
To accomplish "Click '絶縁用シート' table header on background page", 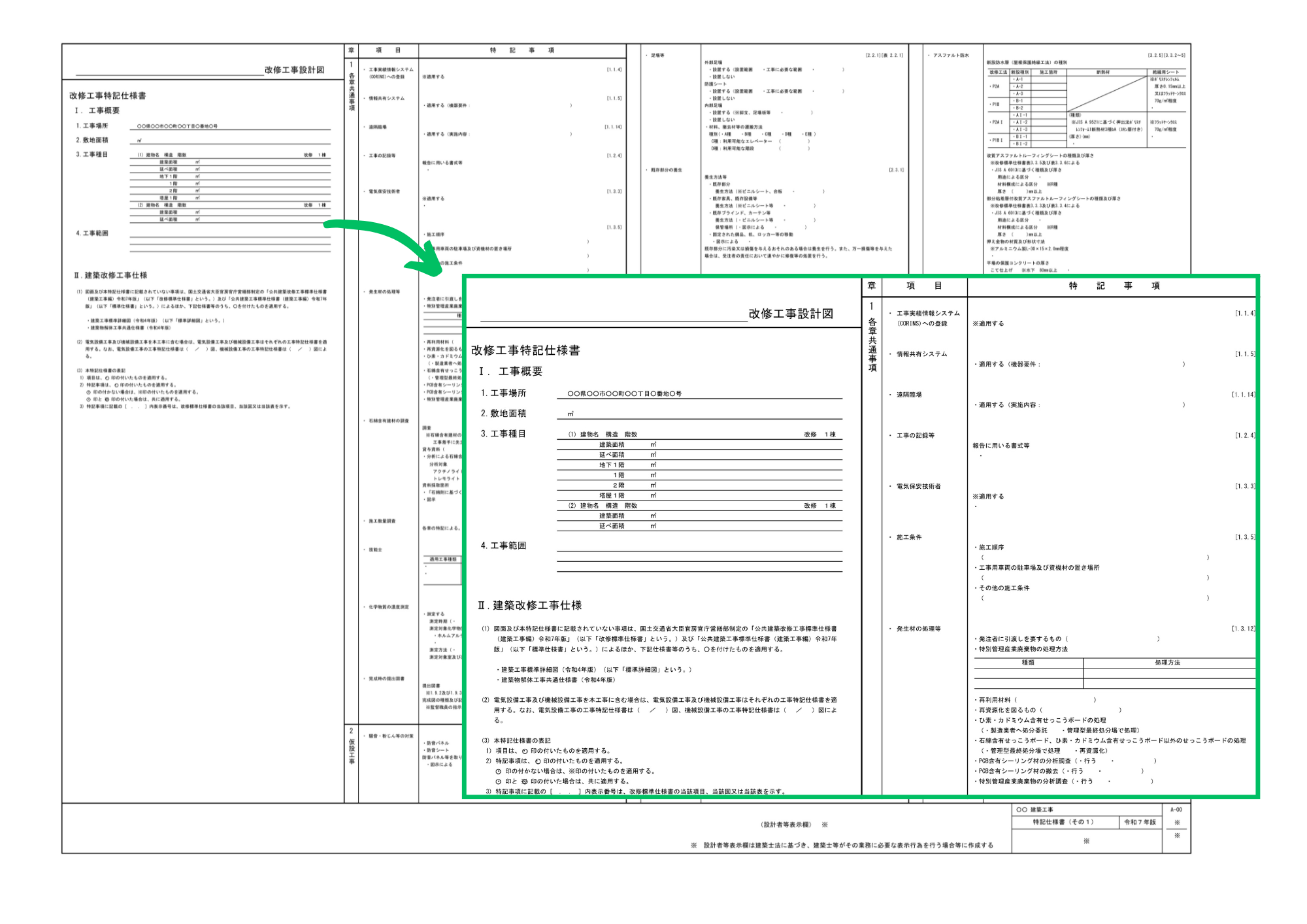I will click(1166, 72).
